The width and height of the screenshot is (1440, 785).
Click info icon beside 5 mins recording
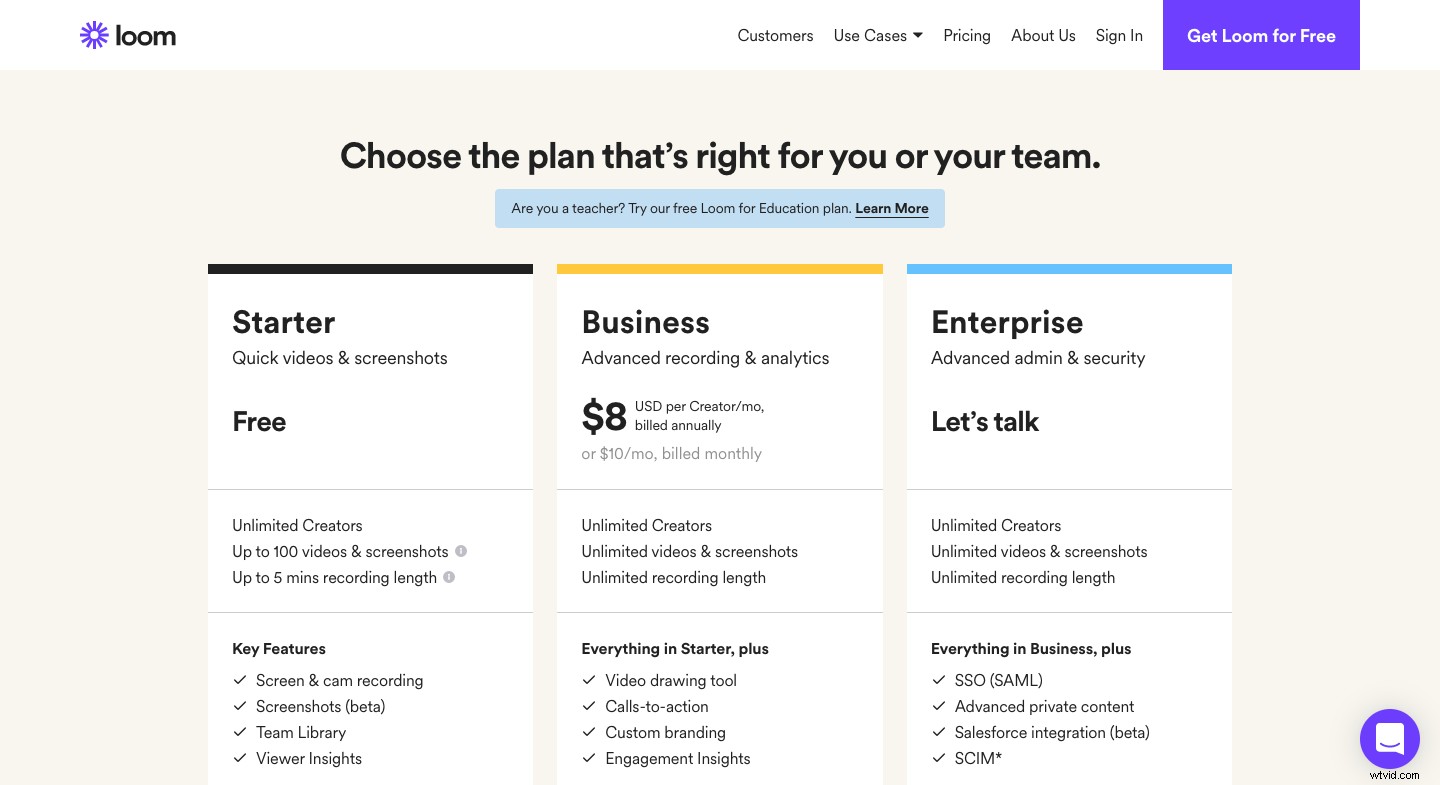[449, 577]
